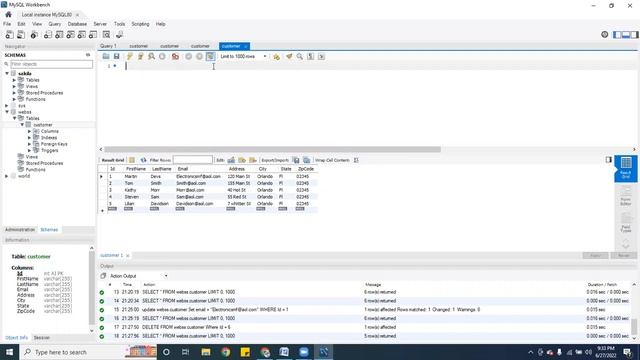Click Edit current row icon in result toolbar

pos(231,160)
